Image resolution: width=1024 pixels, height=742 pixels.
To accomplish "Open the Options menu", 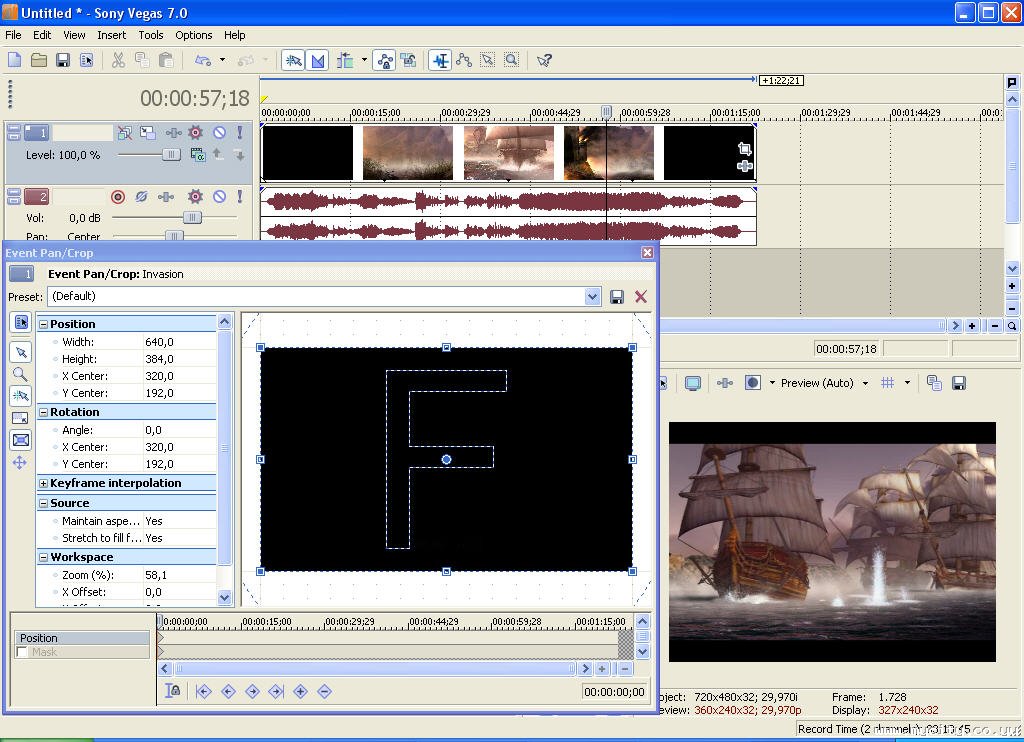I will click(194, 35).
